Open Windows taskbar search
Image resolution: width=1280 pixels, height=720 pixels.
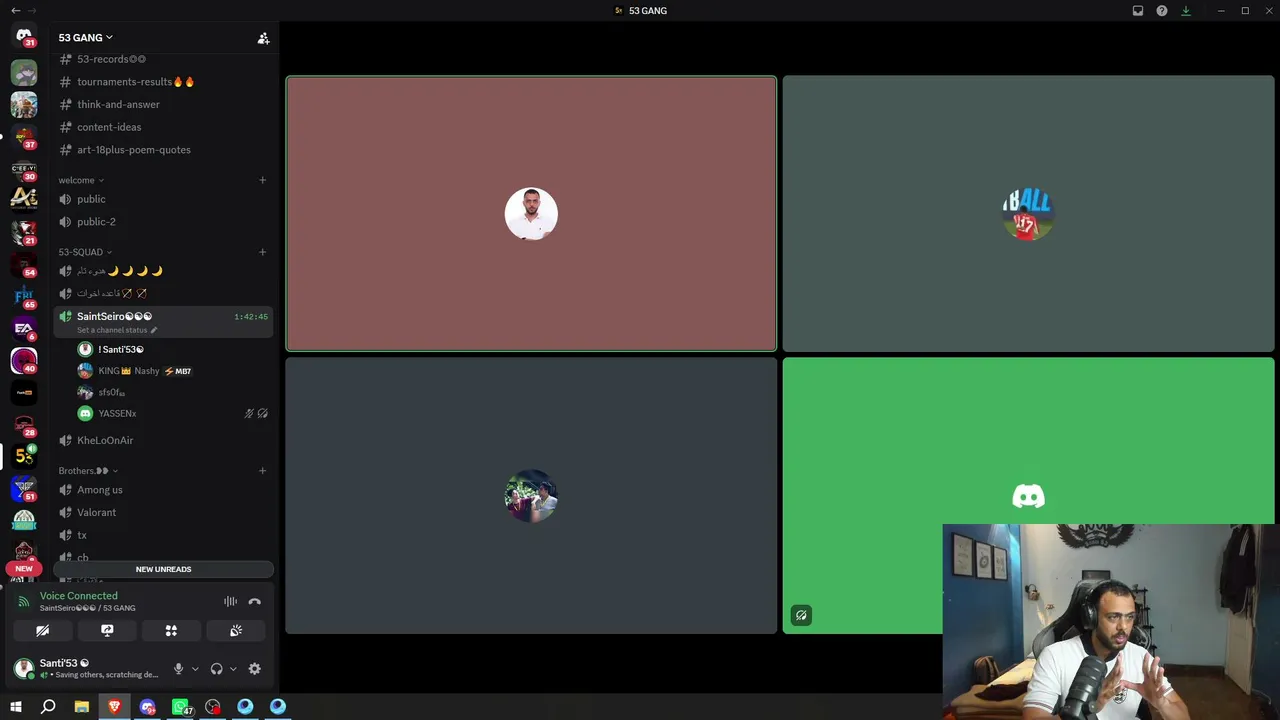48,707
